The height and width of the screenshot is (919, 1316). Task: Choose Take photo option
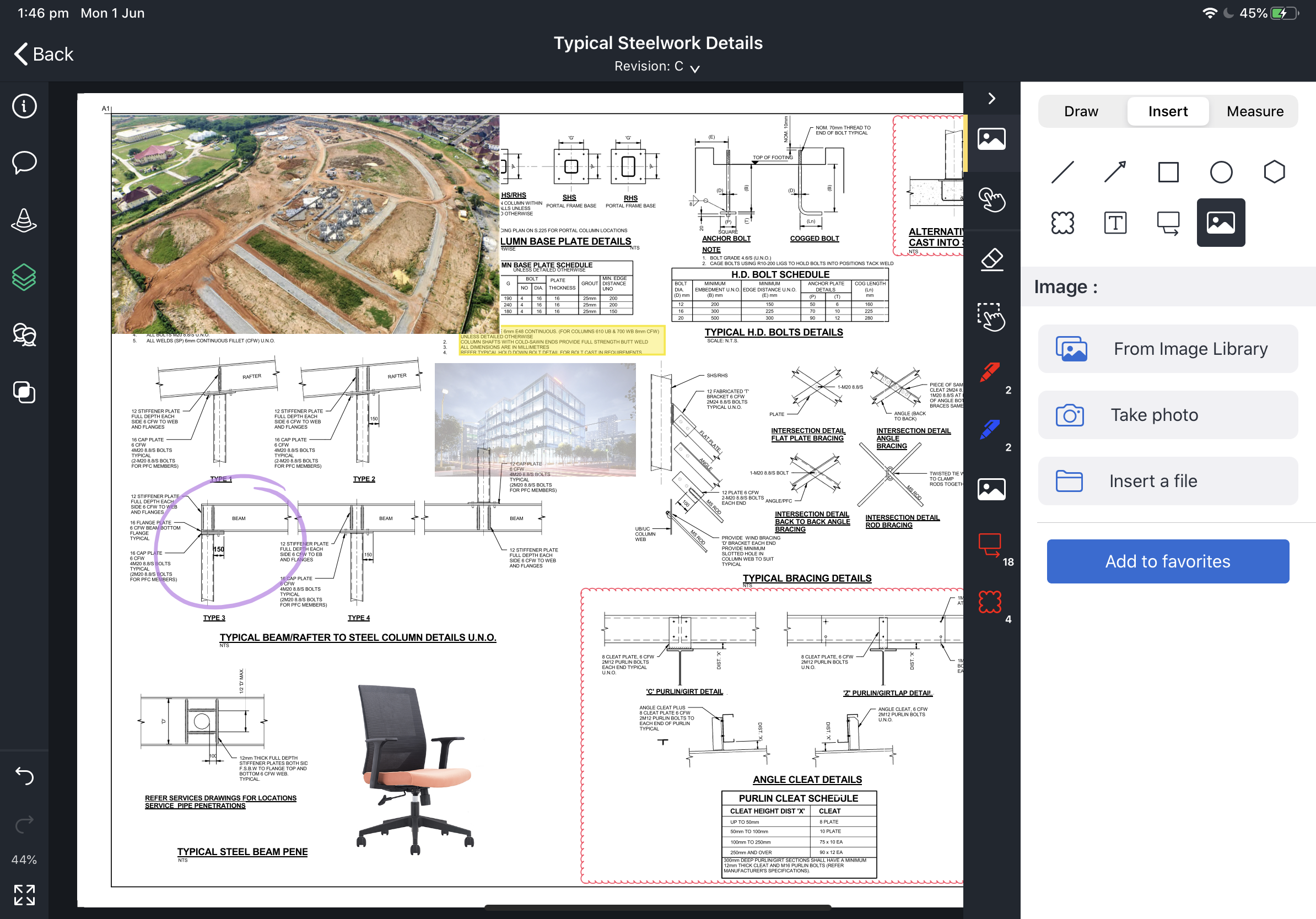pyautogui.click(x=1168, y=415)
